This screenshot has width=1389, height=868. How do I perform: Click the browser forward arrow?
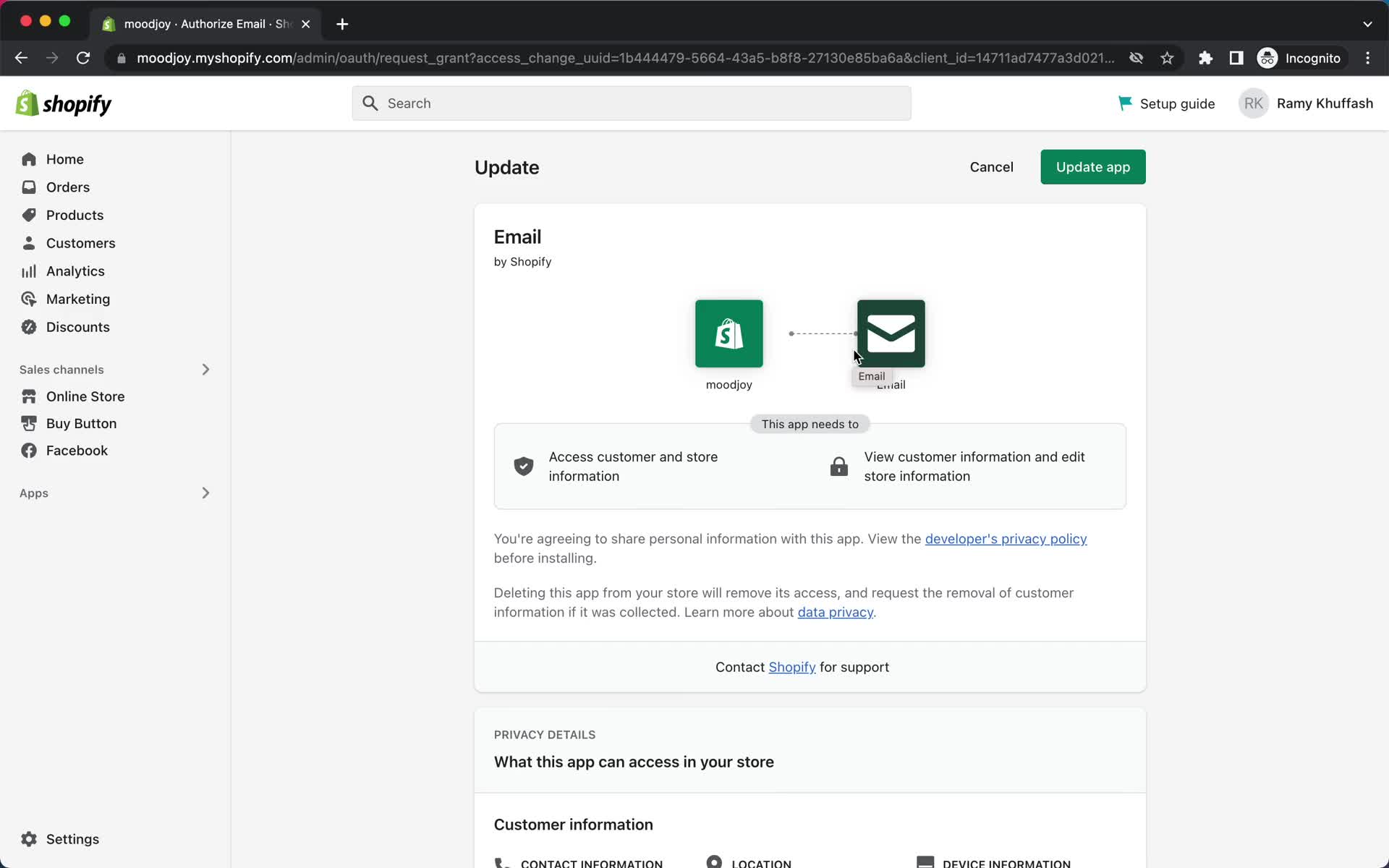[52, 58]
